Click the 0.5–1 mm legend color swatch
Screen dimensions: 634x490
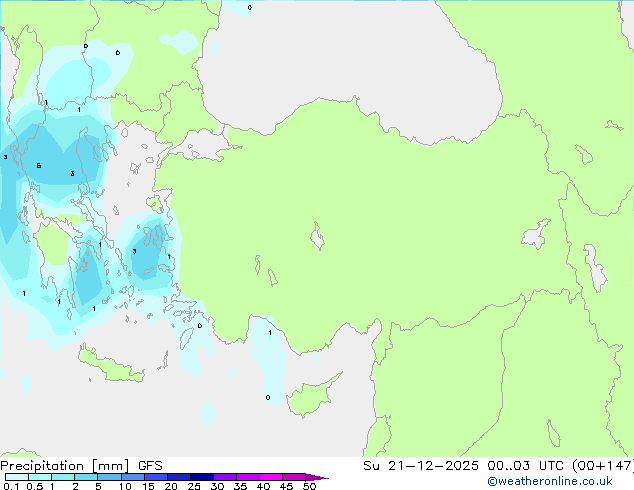click(x=40, y=477)
